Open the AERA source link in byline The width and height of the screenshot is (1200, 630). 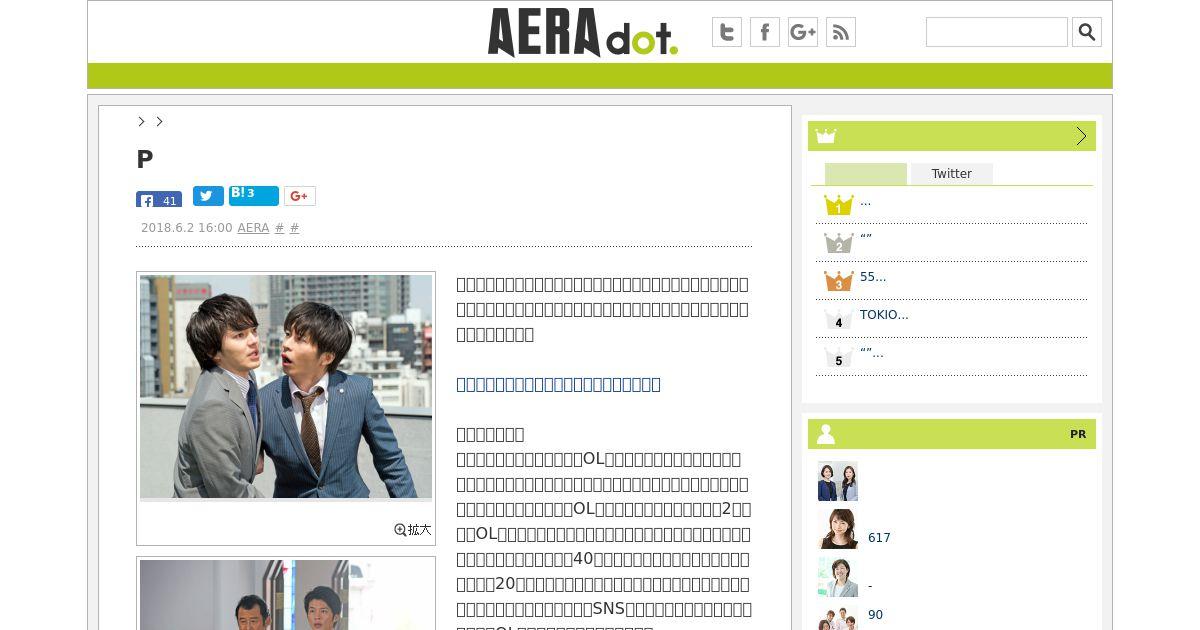coord(253,228)
